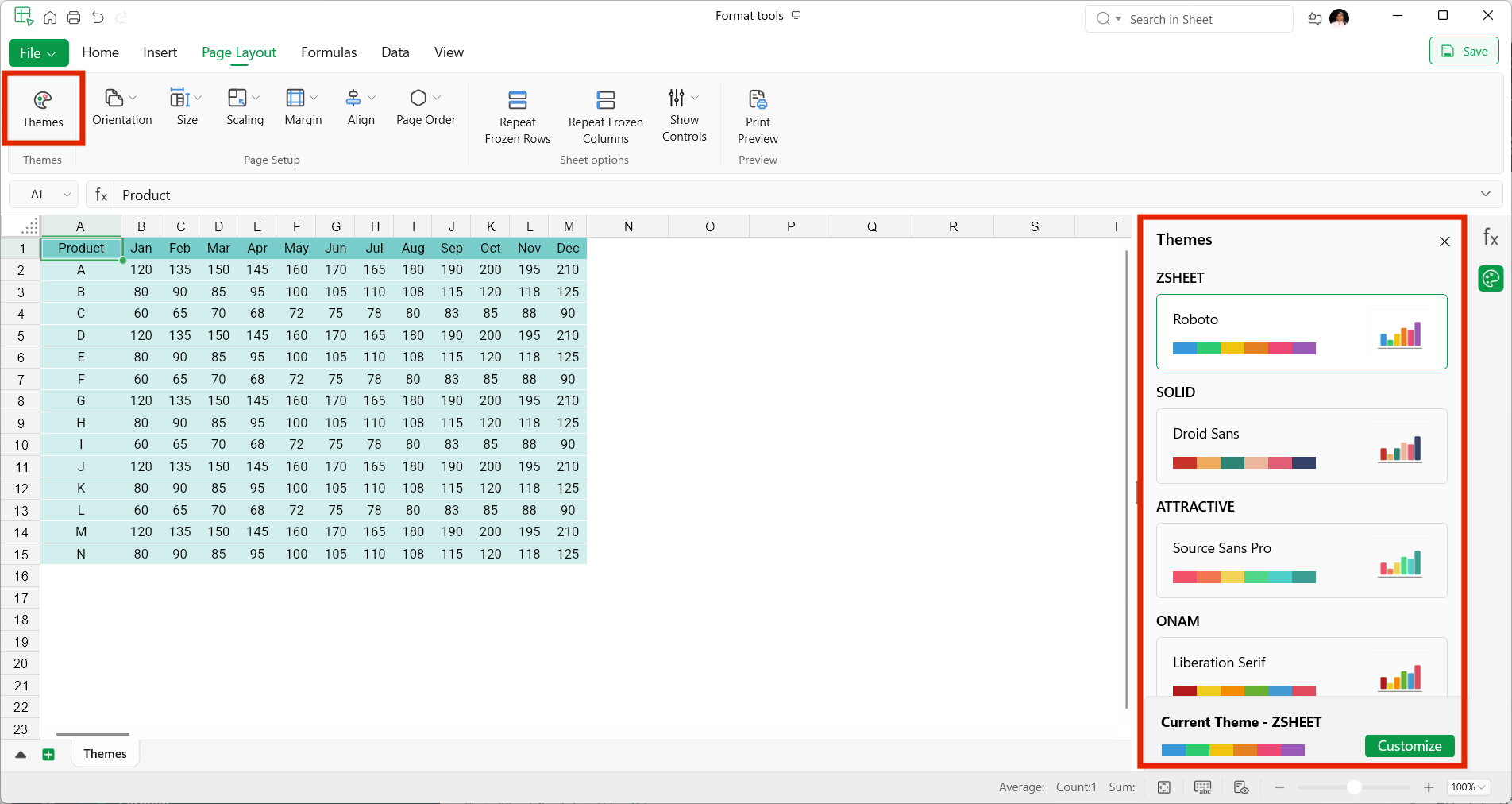The width and height of the screenshot is (1512, 804).
Task: Click the Save button
Action: [x=1464, y=52]
